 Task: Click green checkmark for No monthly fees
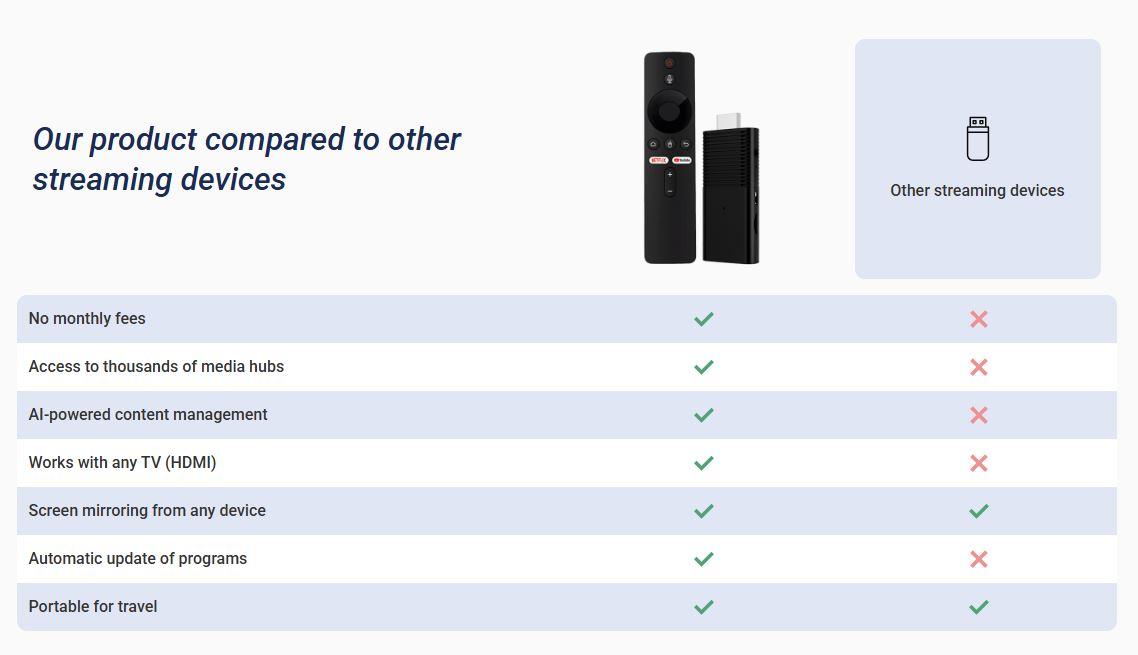[x=703, y=319]
